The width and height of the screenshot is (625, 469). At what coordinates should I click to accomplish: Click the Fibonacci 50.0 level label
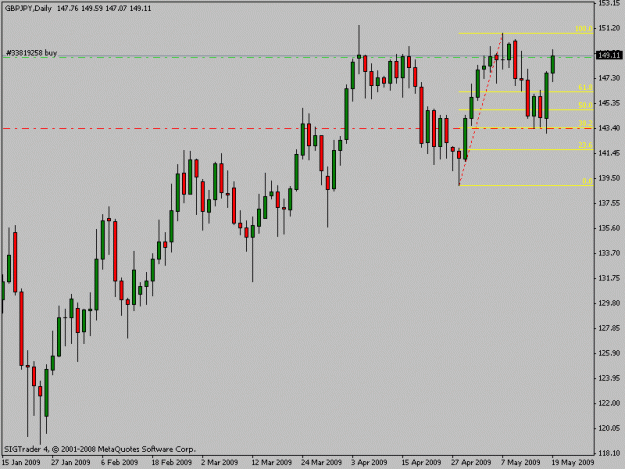[x=585, y=105]
